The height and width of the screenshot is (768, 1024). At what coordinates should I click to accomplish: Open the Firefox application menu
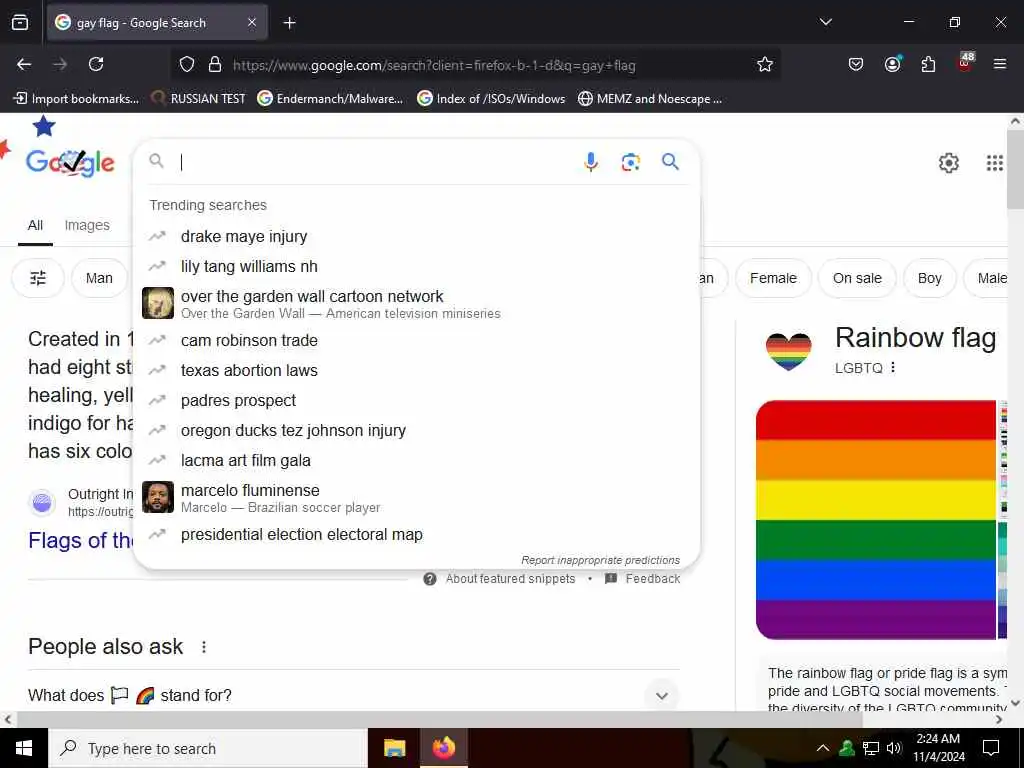[999, 64]
